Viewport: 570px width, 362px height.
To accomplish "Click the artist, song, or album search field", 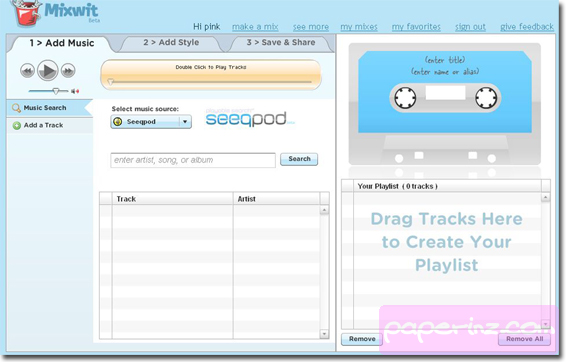I will pyautogui.click(x=193, y=160).
